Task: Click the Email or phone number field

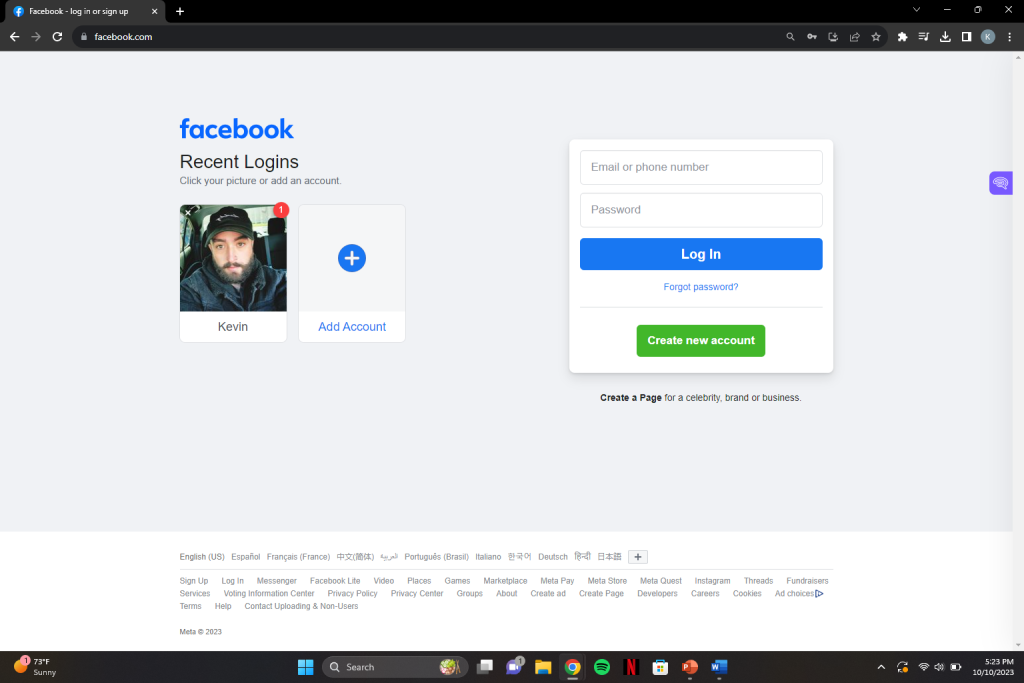Action: click(701, 167)
